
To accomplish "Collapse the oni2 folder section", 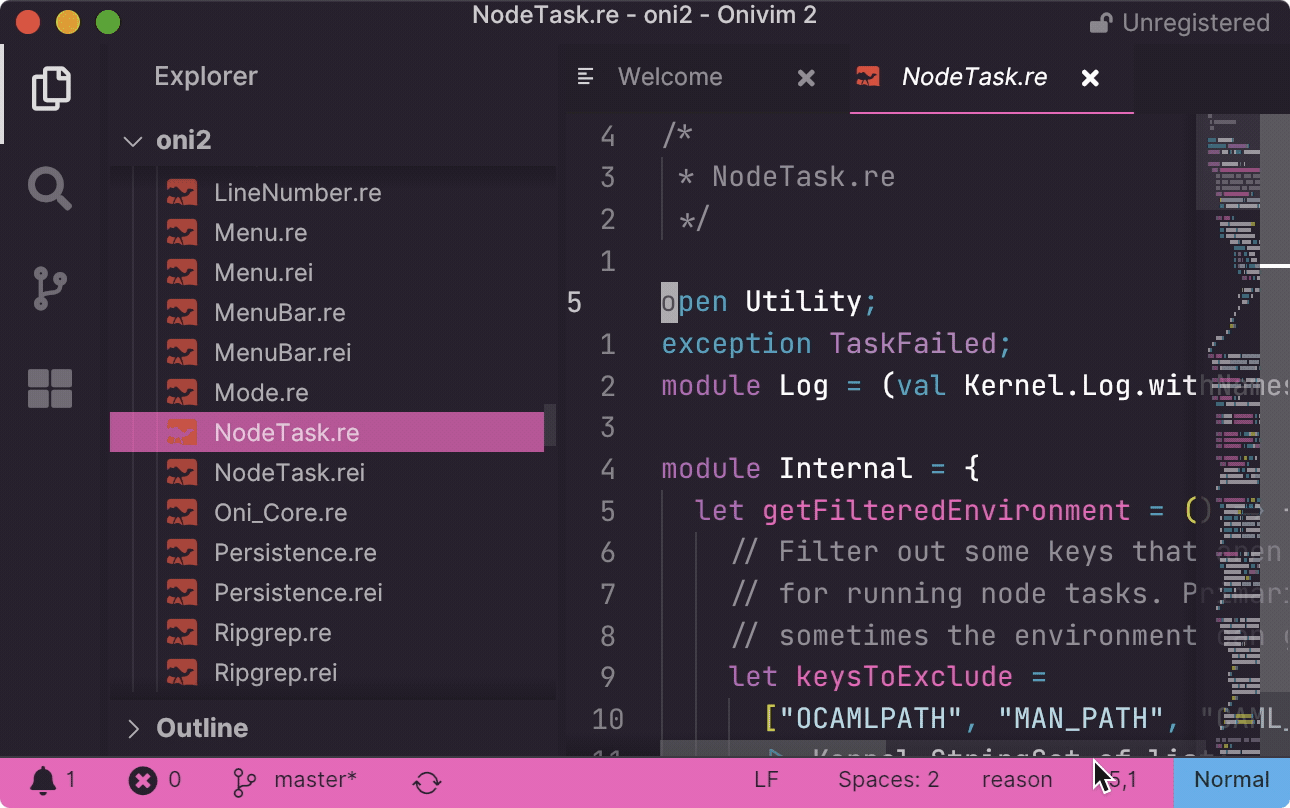I will [x=133, y=141].
